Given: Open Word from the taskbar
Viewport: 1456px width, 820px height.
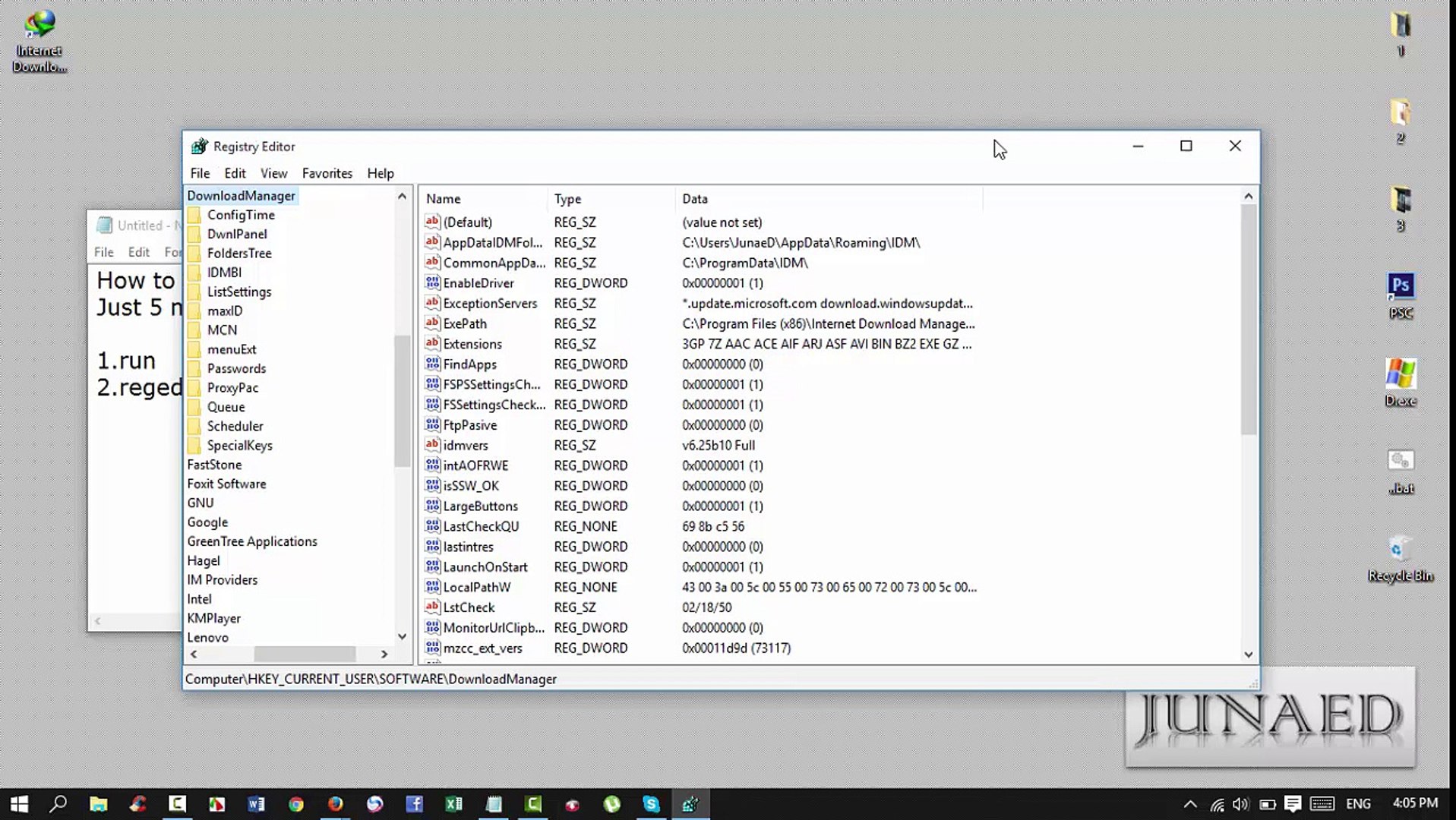Looking at the screenshot, I should coord(256,803).
